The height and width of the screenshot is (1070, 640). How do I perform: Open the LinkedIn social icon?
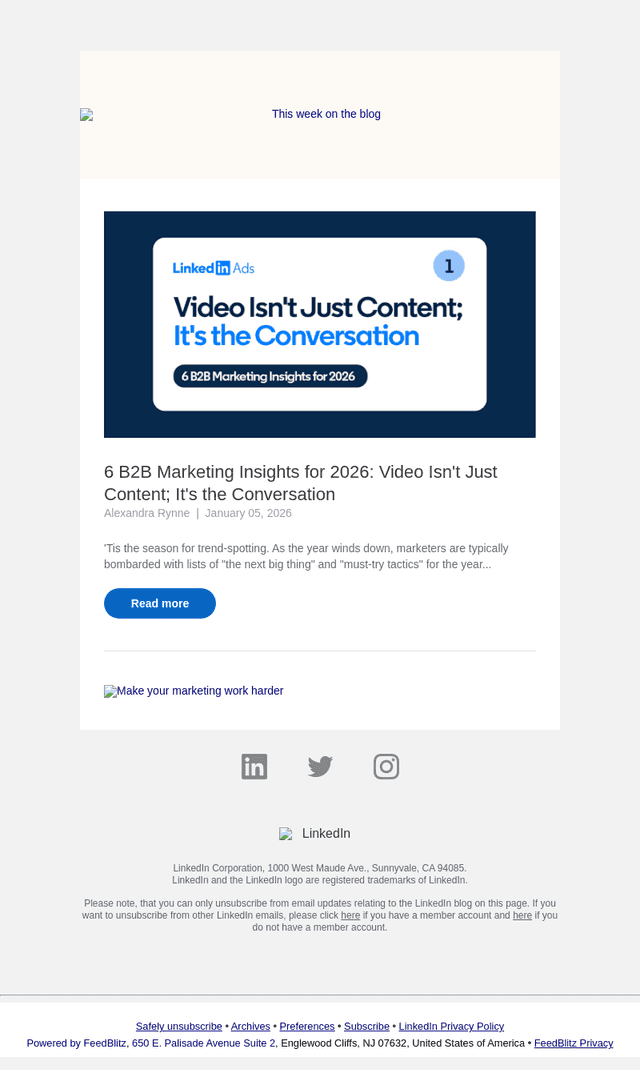coord(254,766)
